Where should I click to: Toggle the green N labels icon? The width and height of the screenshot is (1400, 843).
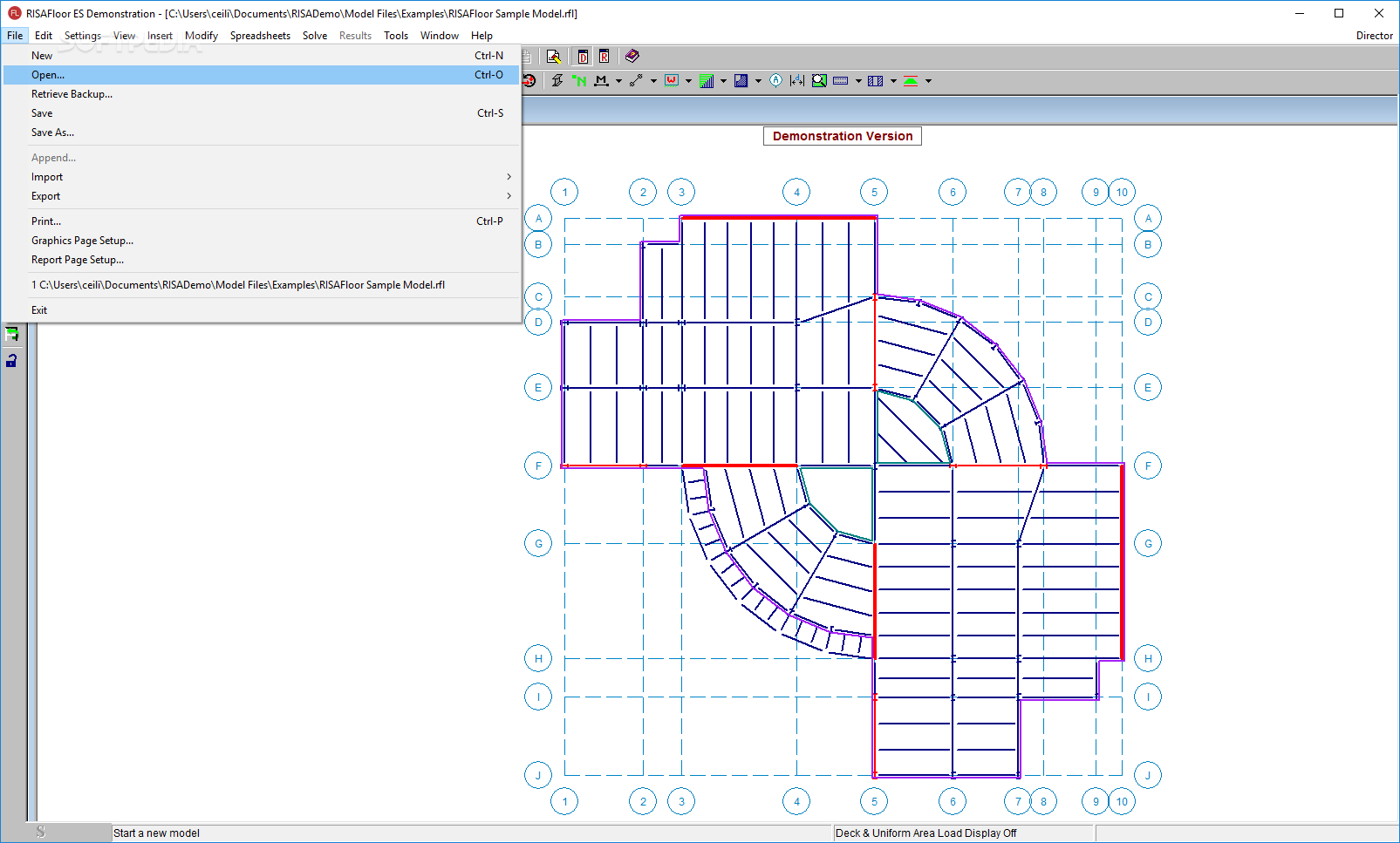tap(579, 80)
